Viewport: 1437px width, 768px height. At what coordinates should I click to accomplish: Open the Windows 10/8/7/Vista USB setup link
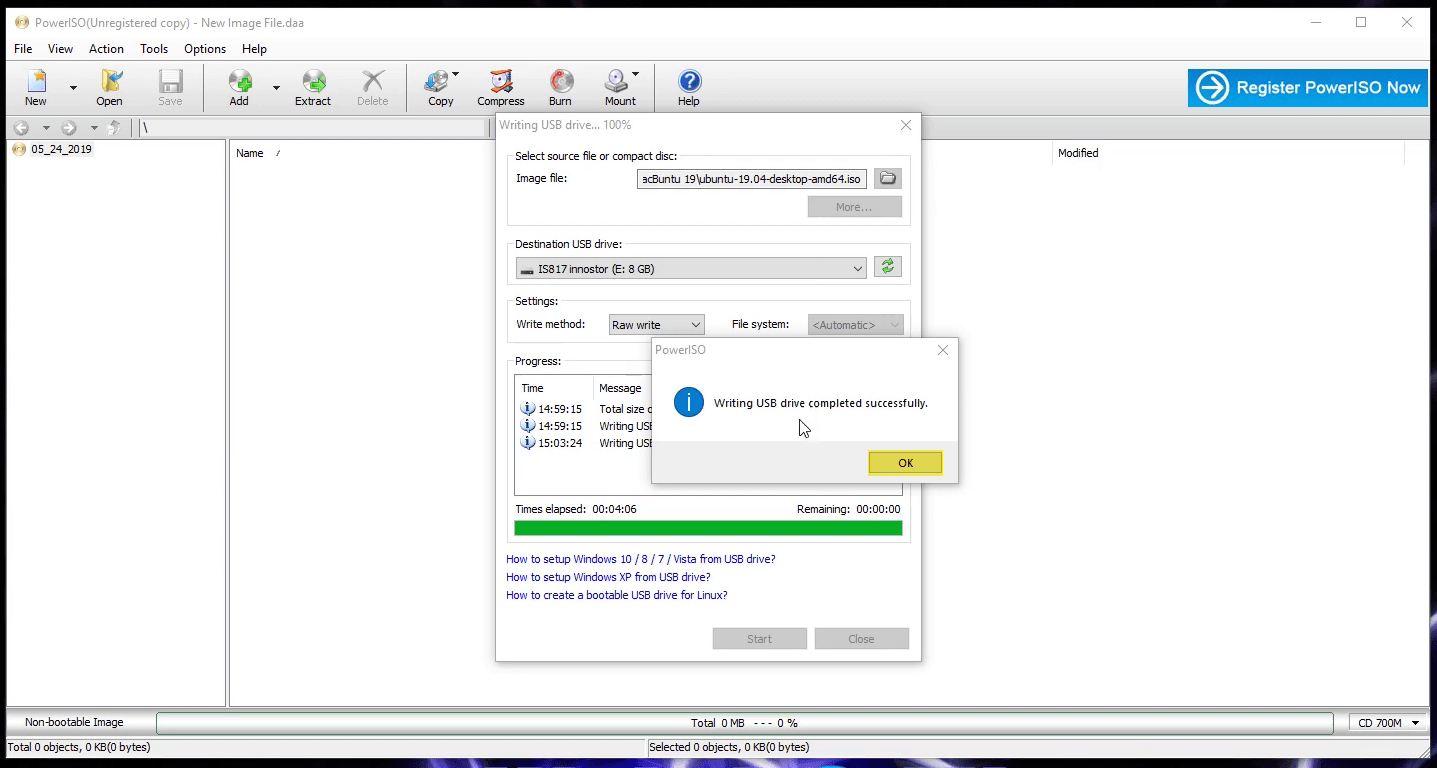coord(641,559)
